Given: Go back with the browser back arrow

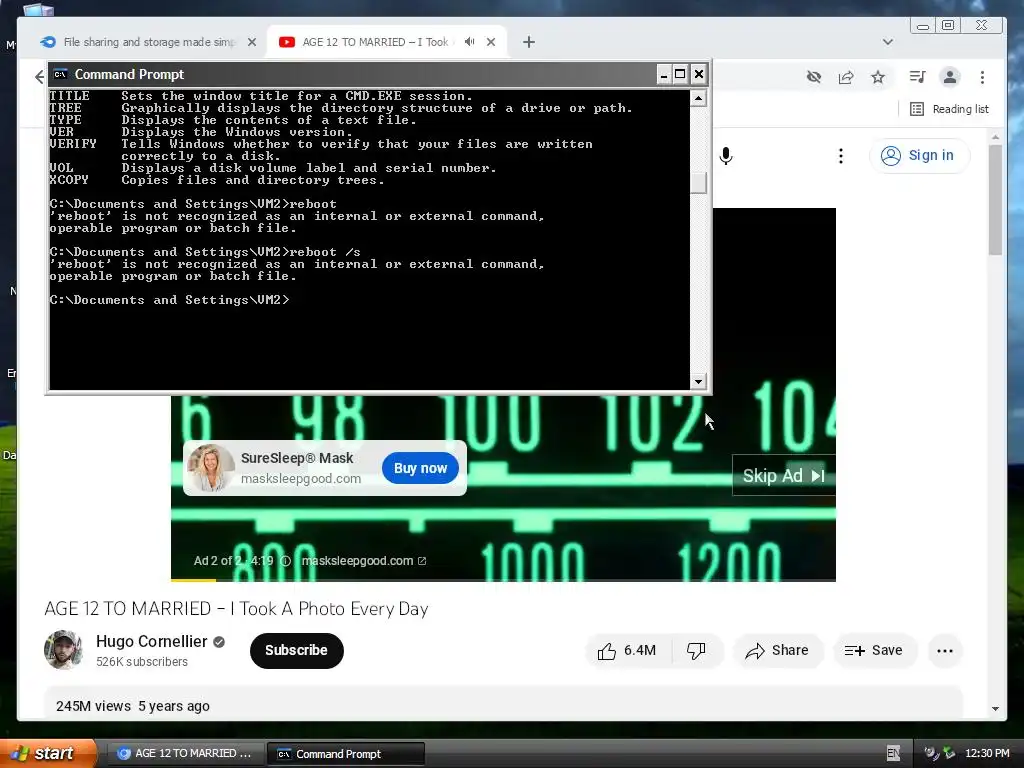Looking at the screenshot, I should (x=39, y=77).
